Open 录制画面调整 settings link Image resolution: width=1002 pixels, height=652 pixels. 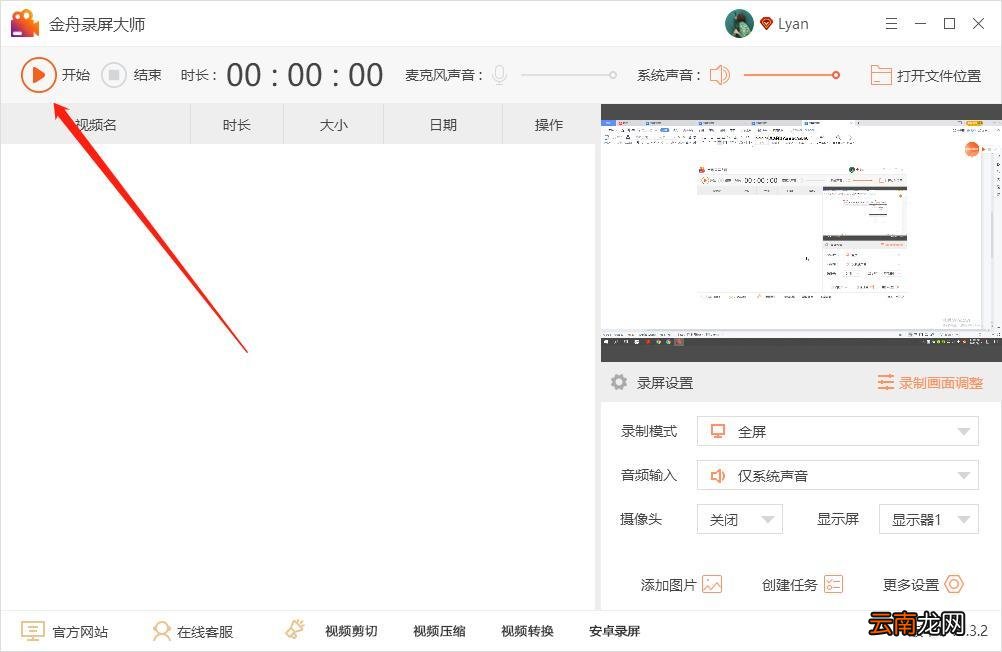click(x=941, y=383)
